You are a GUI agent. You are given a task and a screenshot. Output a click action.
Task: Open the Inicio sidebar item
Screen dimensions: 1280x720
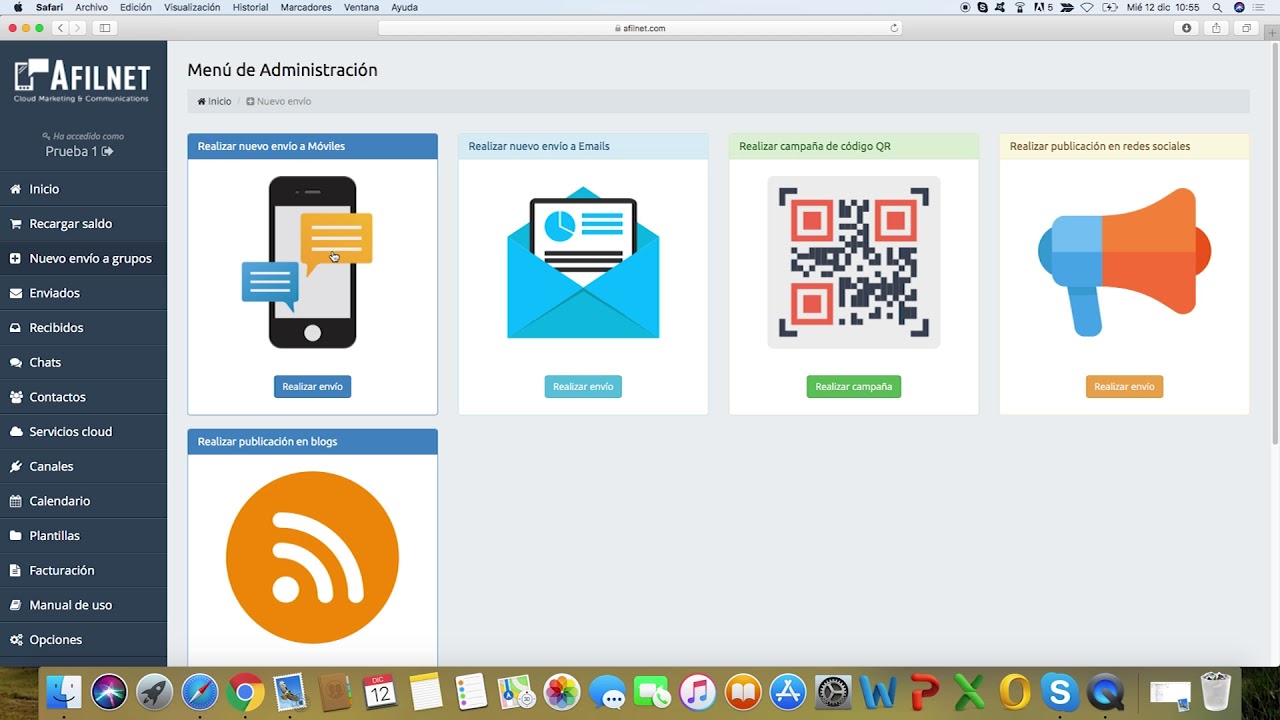pyautogui.click(x=83, y=189)
